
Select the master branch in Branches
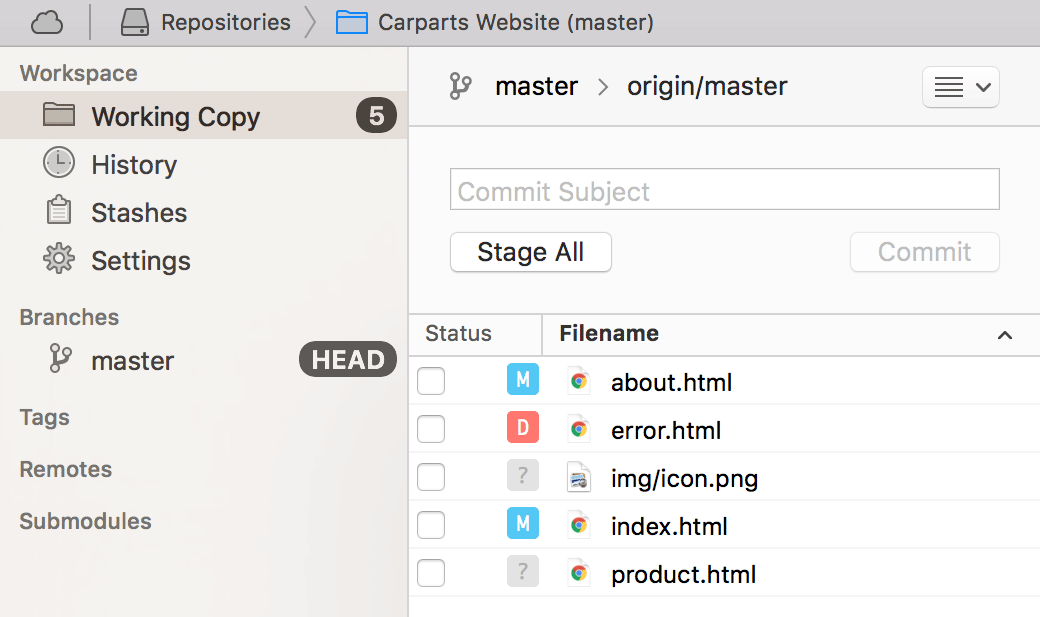coord(133,361)
